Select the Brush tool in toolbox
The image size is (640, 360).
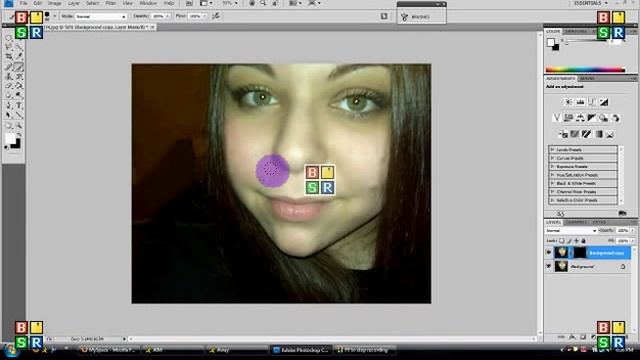click(x=19, y=67)
